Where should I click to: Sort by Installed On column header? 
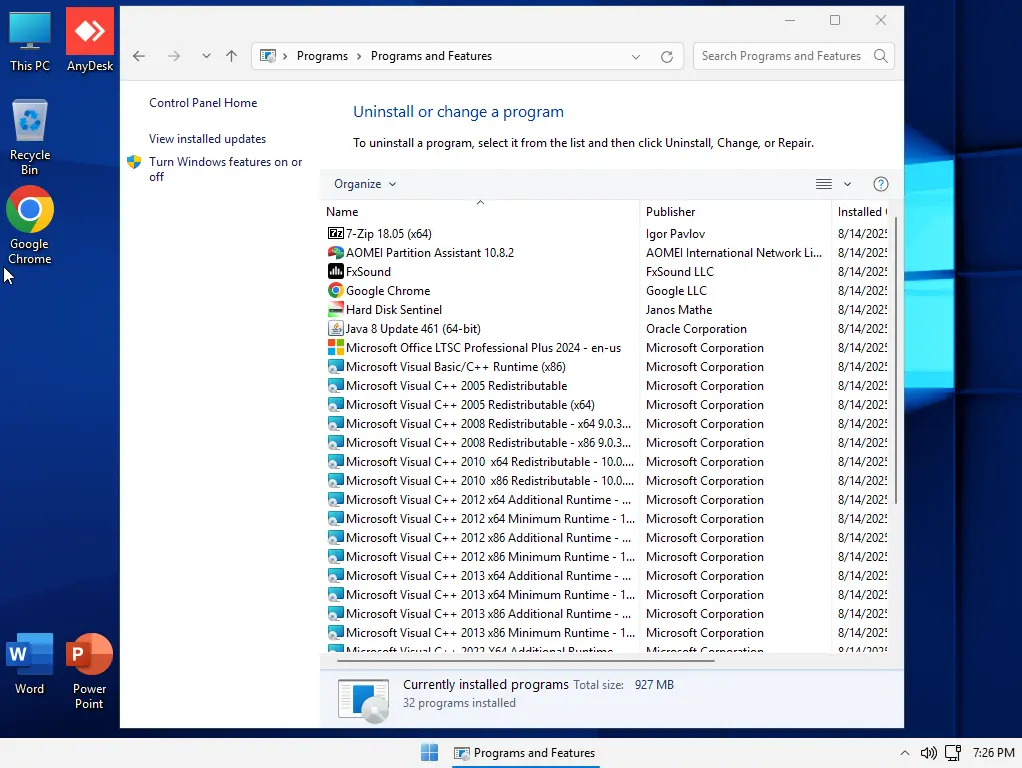[861, 211]
